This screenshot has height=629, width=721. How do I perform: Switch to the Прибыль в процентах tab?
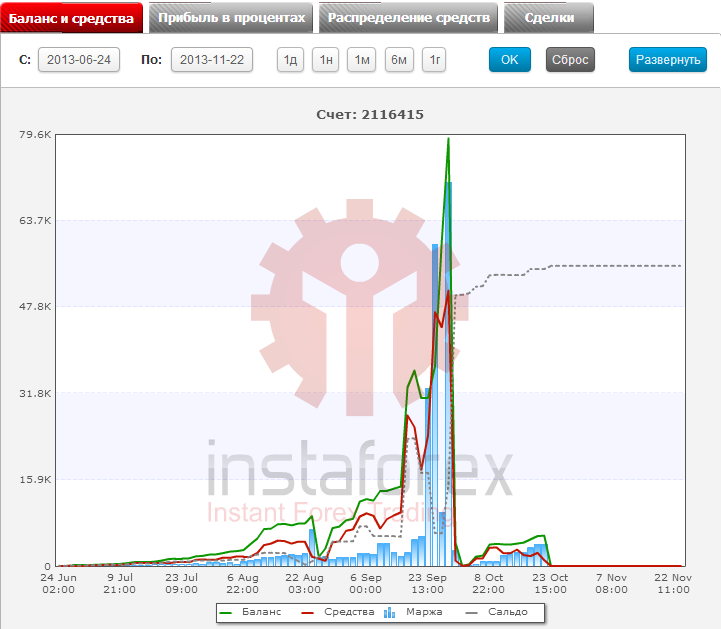point(231,18)
